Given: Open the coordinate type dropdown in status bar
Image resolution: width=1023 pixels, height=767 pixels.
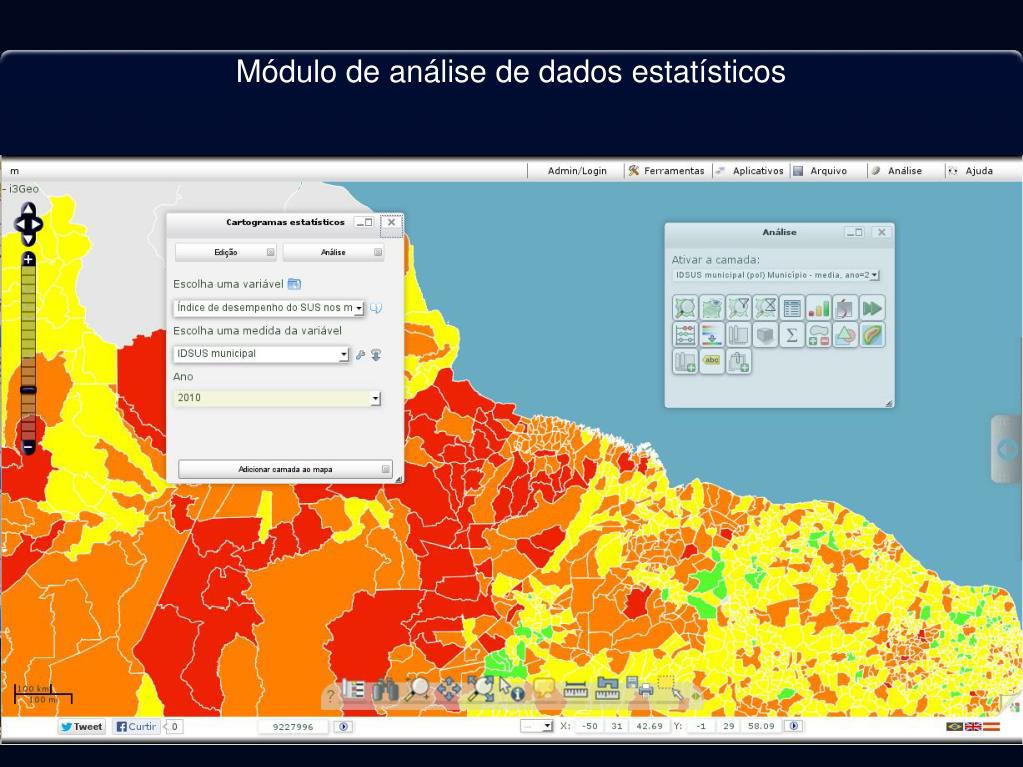Looking at the screenshot, I should (x=536, y=726).
